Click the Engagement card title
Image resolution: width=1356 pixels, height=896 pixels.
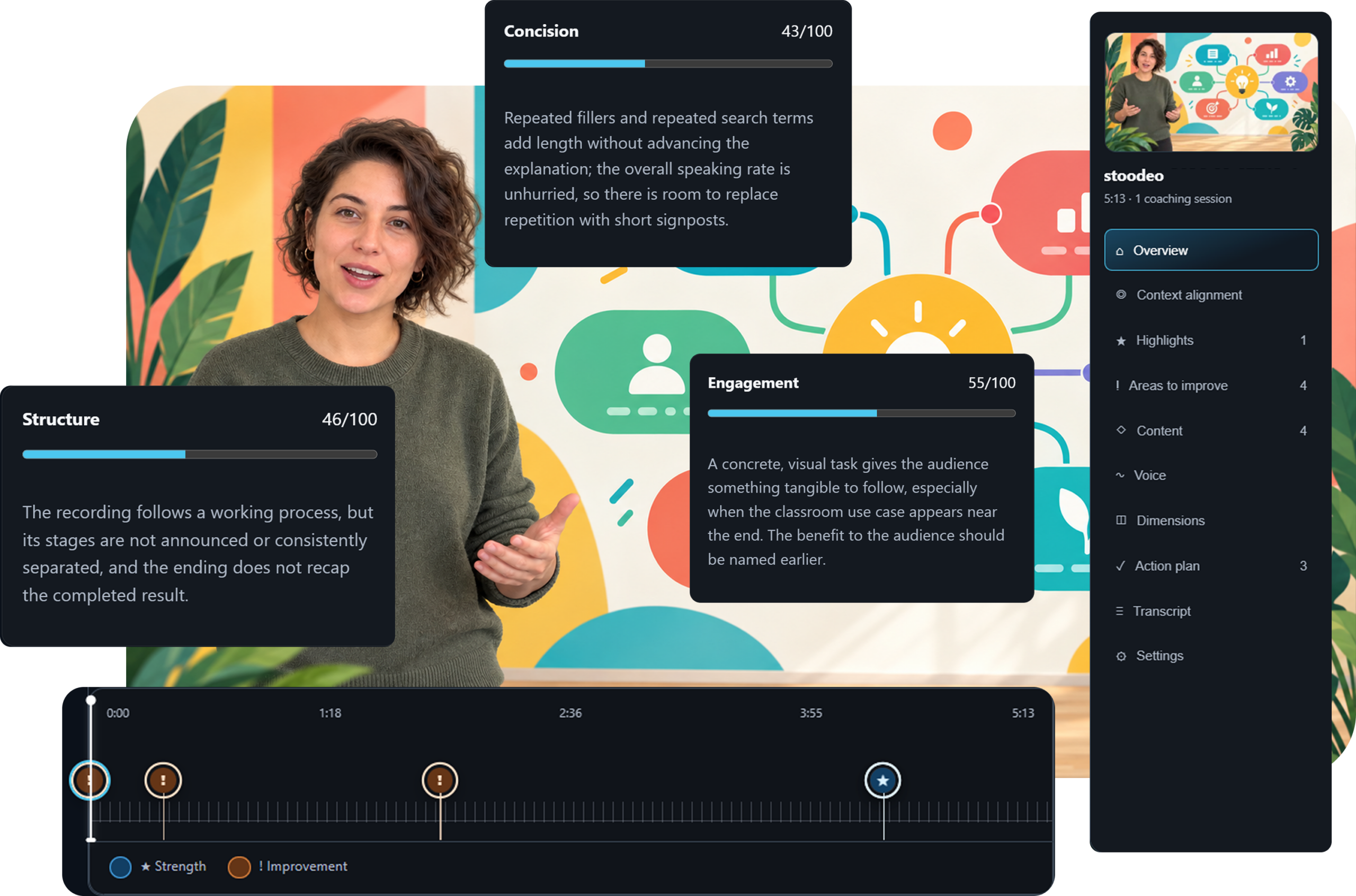pos(753,383)
